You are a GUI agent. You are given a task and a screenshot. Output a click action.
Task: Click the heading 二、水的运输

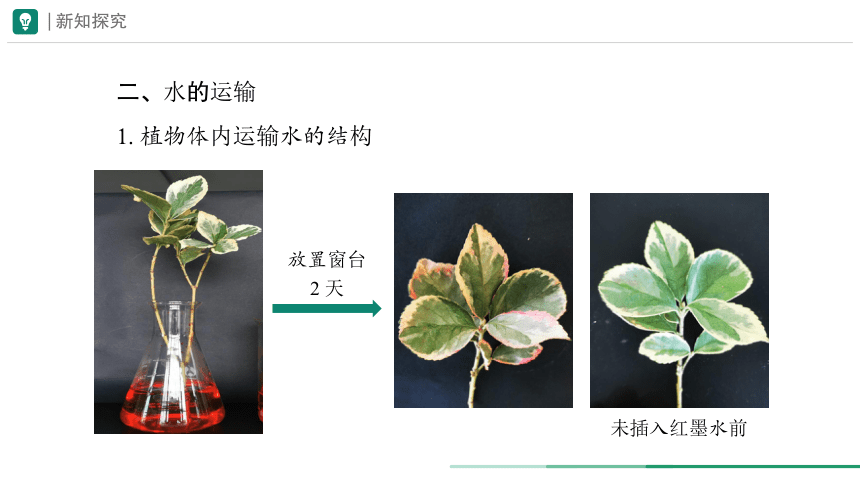tap(186, 92)
